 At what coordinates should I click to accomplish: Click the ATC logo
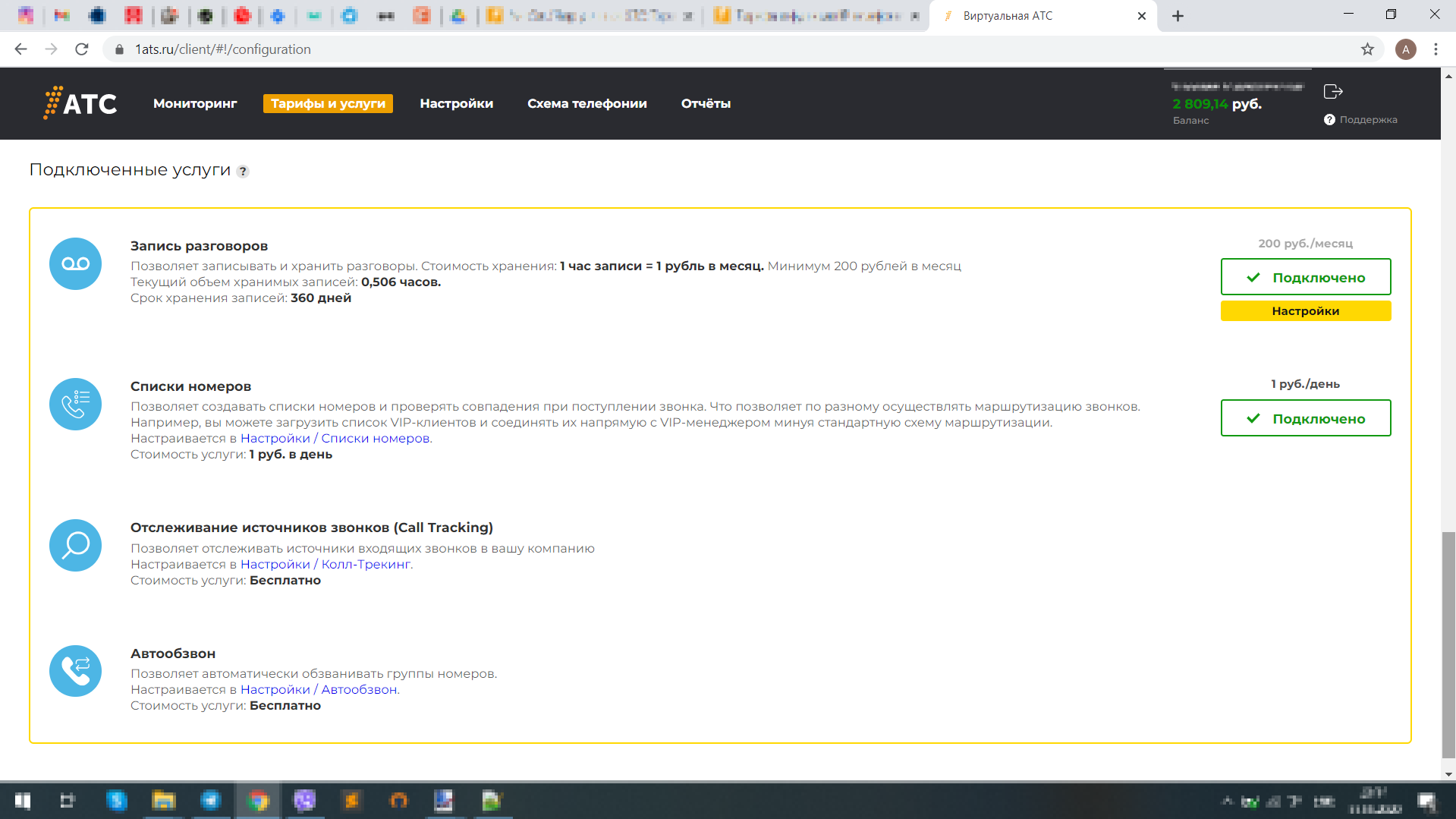point(80,103)
